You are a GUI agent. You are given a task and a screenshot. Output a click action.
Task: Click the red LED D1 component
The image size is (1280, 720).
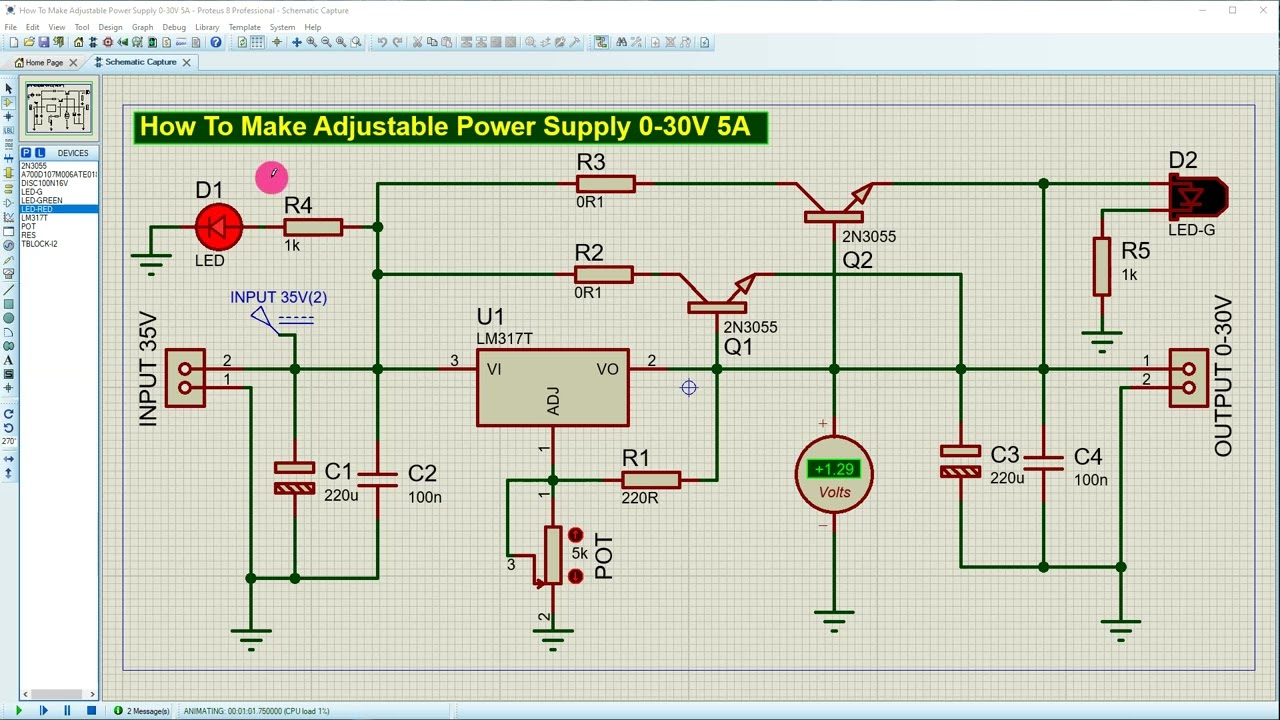(x=218, y=228)
